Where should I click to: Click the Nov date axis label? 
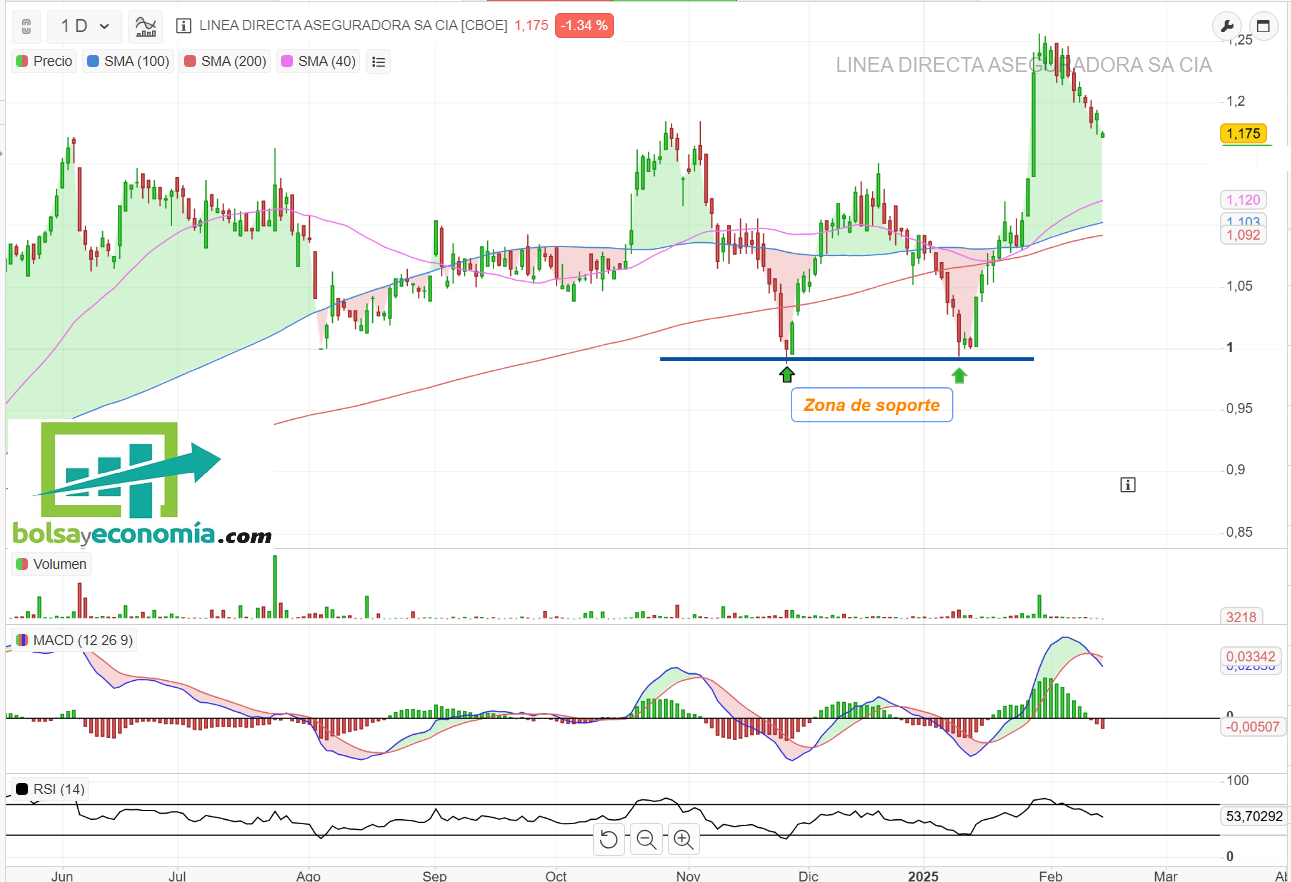point(688,876)
